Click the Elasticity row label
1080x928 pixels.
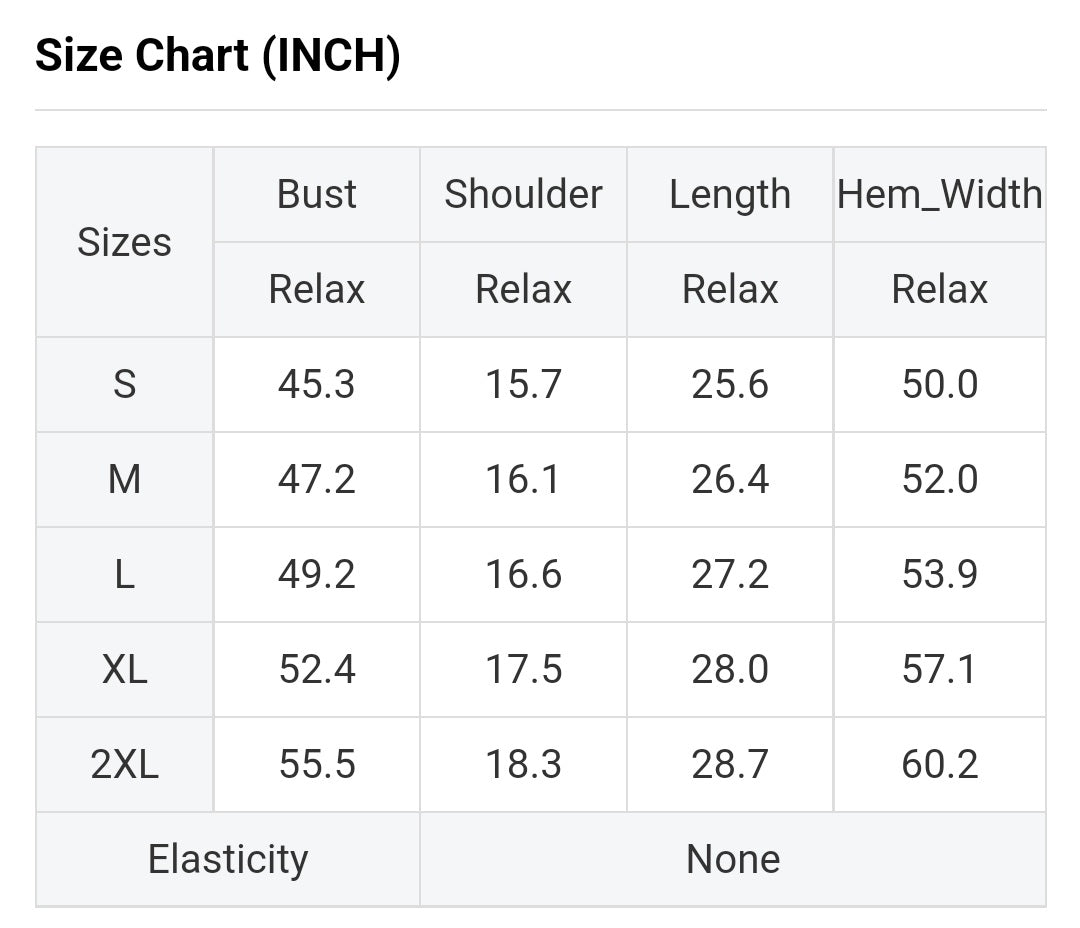point(228,859)
